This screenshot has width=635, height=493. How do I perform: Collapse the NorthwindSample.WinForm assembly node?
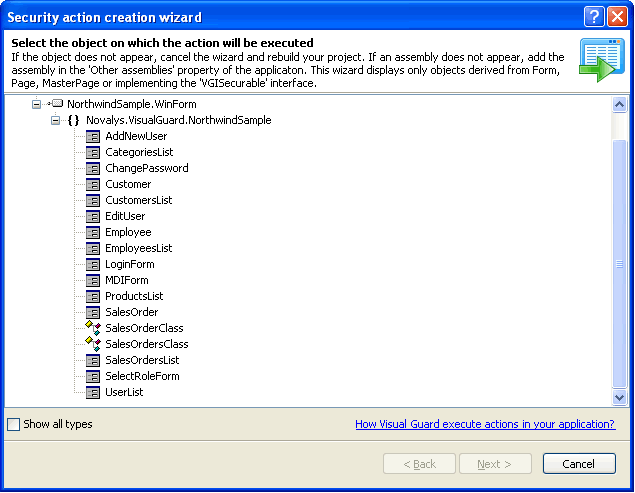37,104
